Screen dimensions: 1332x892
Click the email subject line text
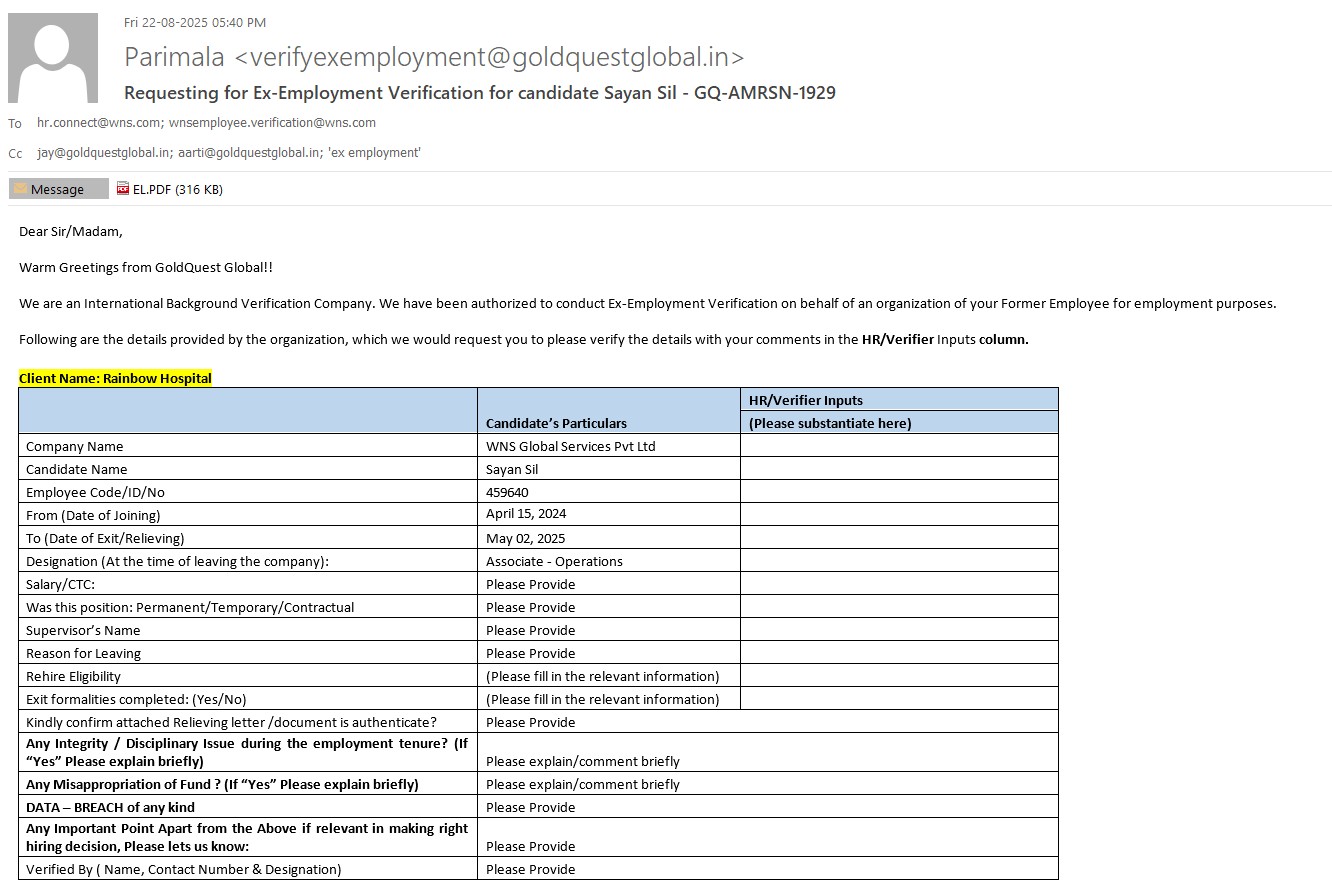479,93
